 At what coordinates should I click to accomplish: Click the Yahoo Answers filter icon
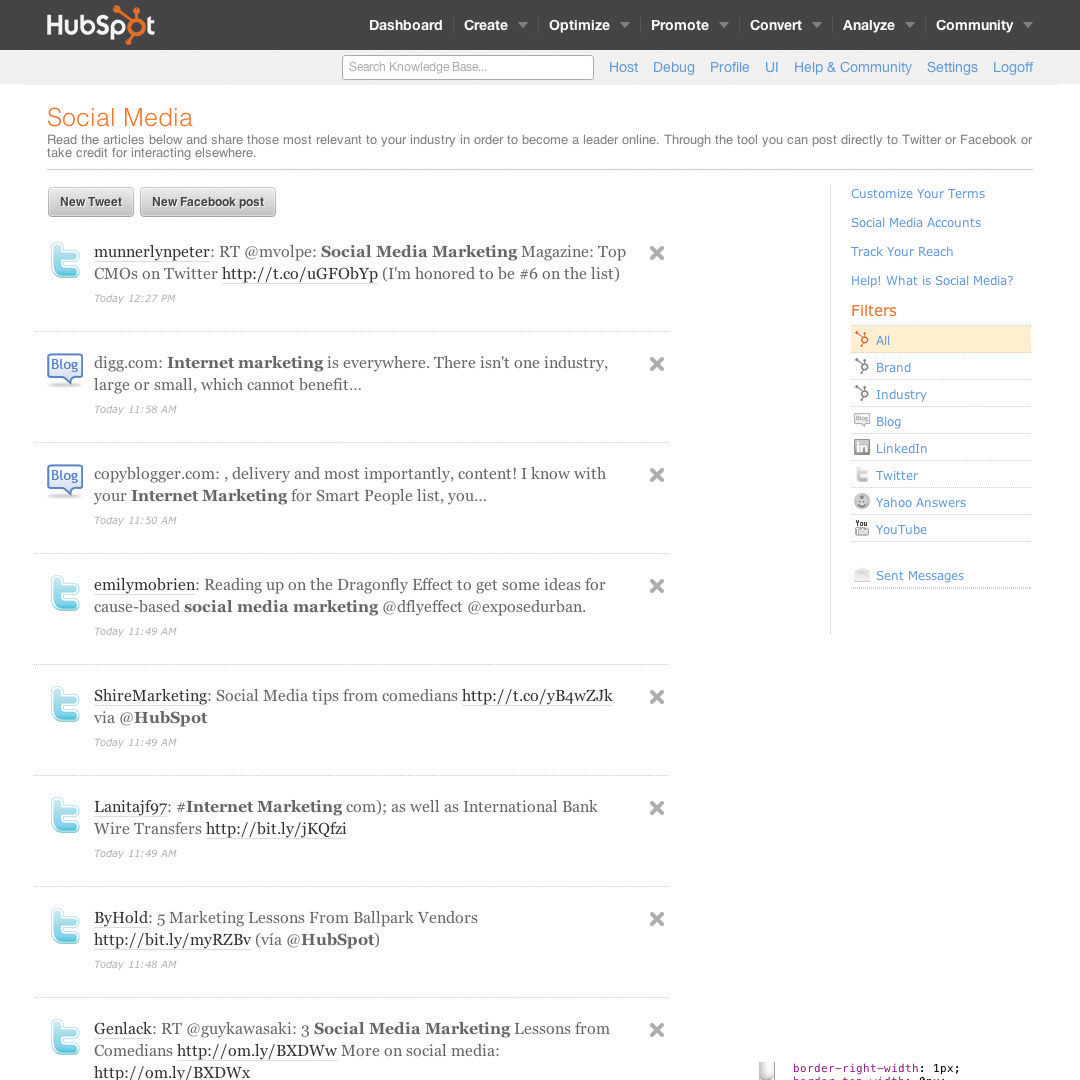tap(862, 501)
